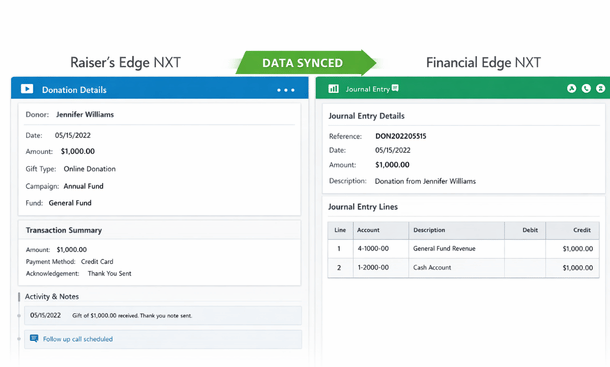The height and width of the screenshot is (367, 610).
Task: Click the Journal Entry Details heading
Action: [x=366, y=116]
